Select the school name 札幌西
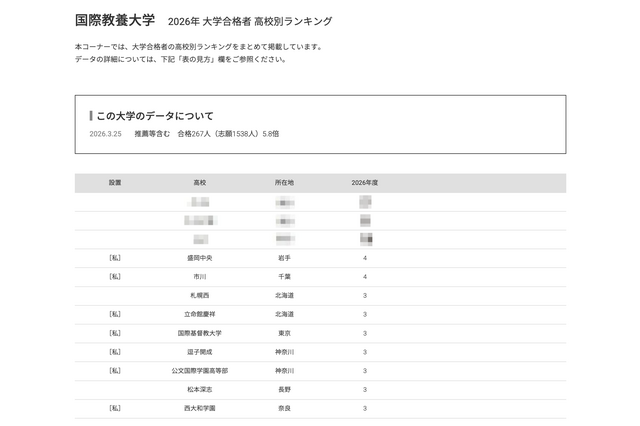 point(200,295)
